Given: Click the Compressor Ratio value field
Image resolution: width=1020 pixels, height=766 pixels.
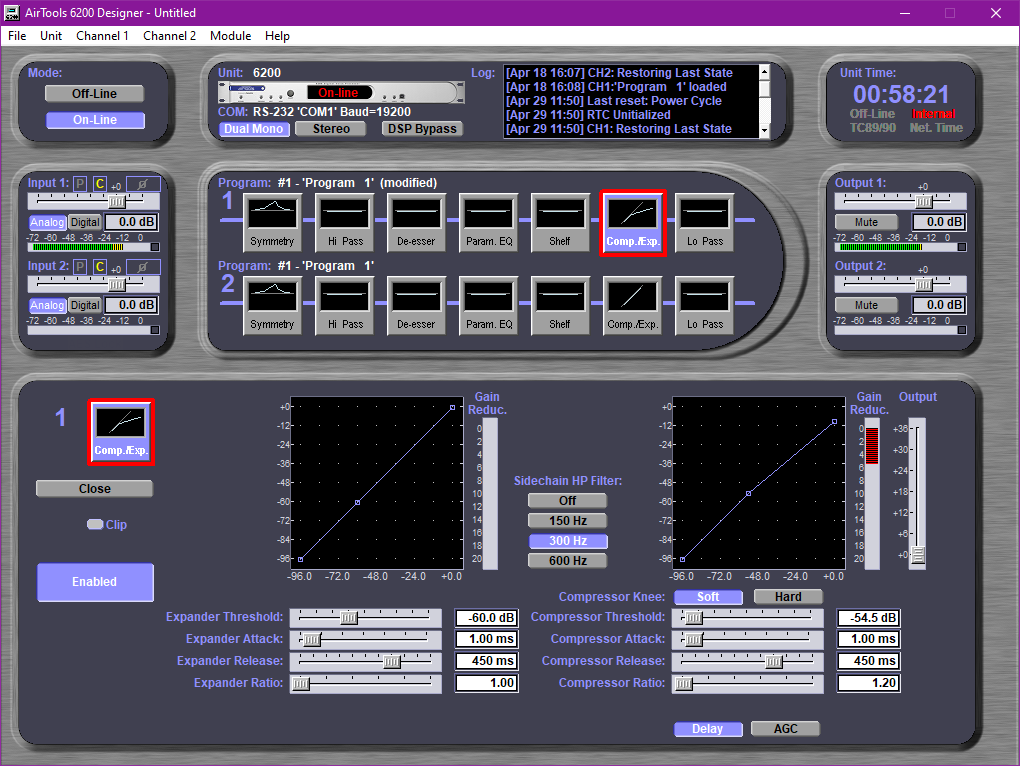Looking at the screenshot, I should click(868, 683).
